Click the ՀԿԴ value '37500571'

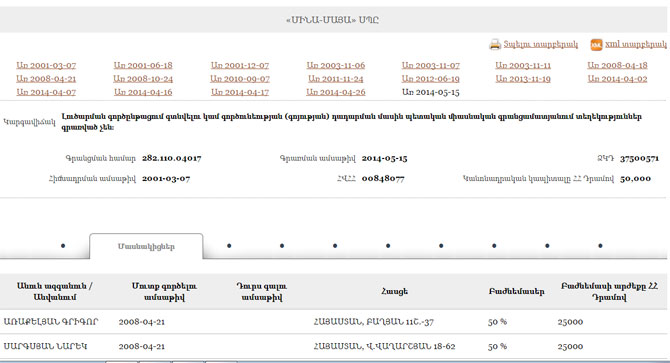(640, 158)
